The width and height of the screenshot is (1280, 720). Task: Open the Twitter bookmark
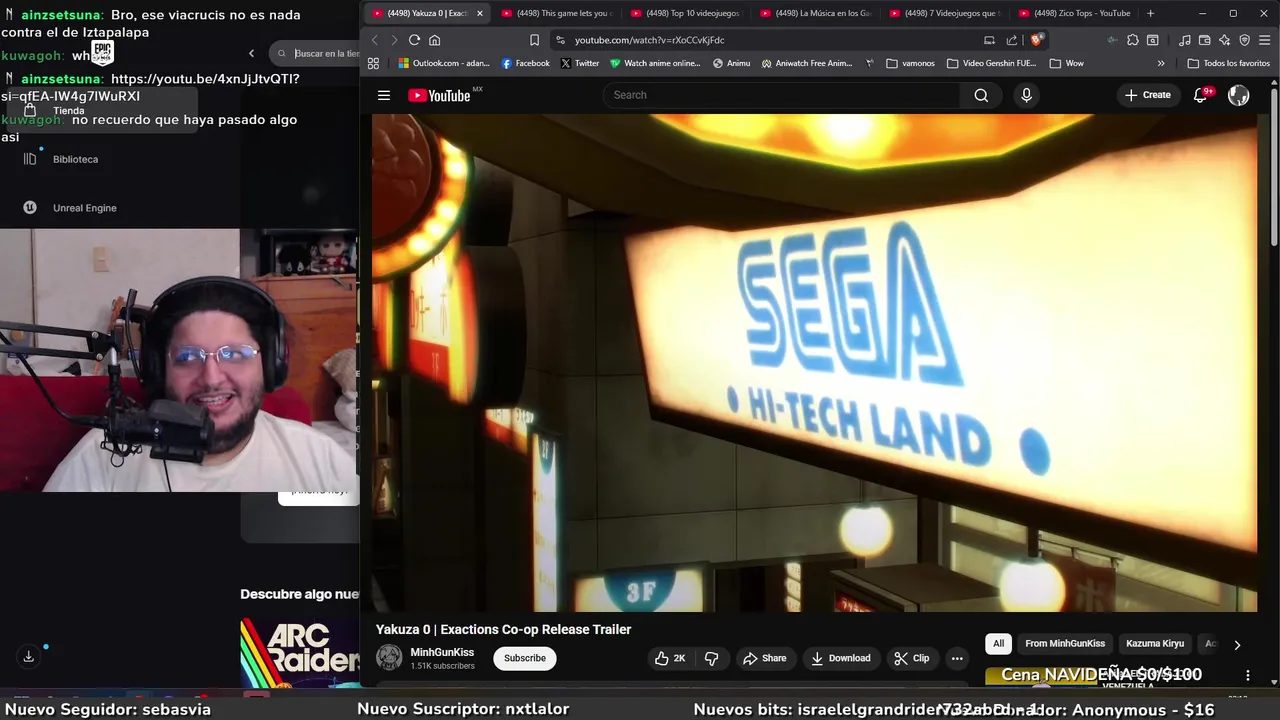point(580,63)
